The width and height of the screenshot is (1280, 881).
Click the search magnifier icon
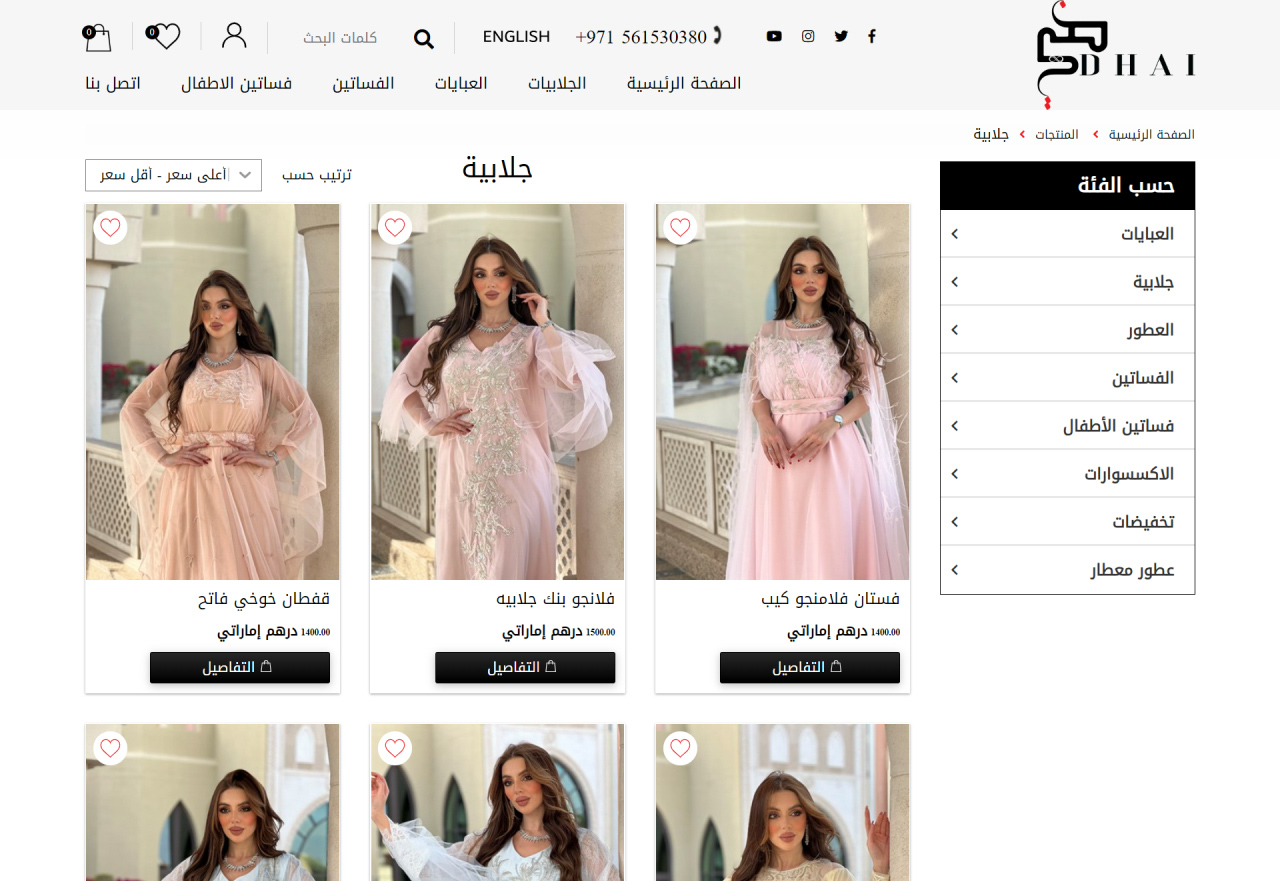[424, 38]
